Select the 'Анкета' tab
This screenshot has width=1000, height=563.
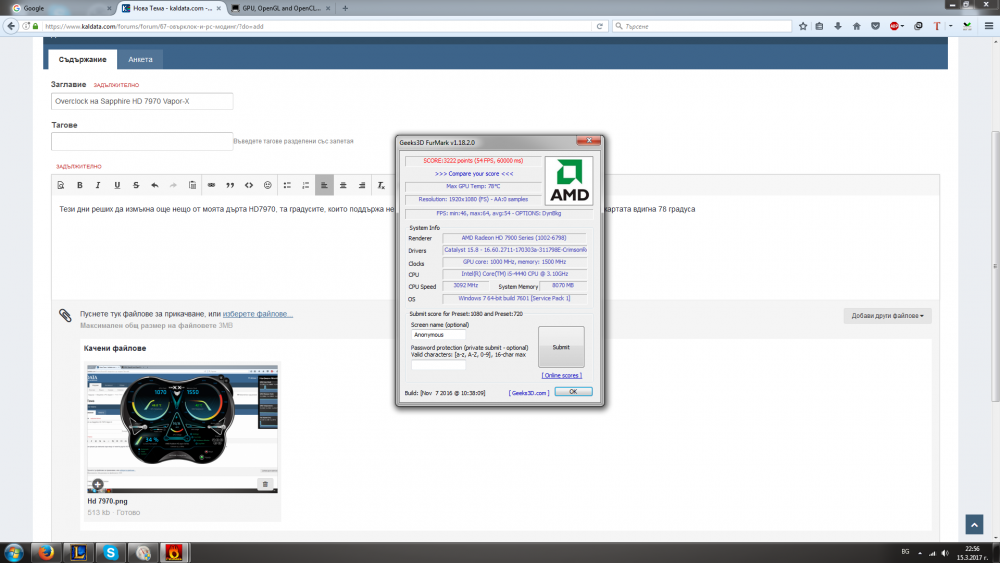pyautogui.click(x=140, y=59)
